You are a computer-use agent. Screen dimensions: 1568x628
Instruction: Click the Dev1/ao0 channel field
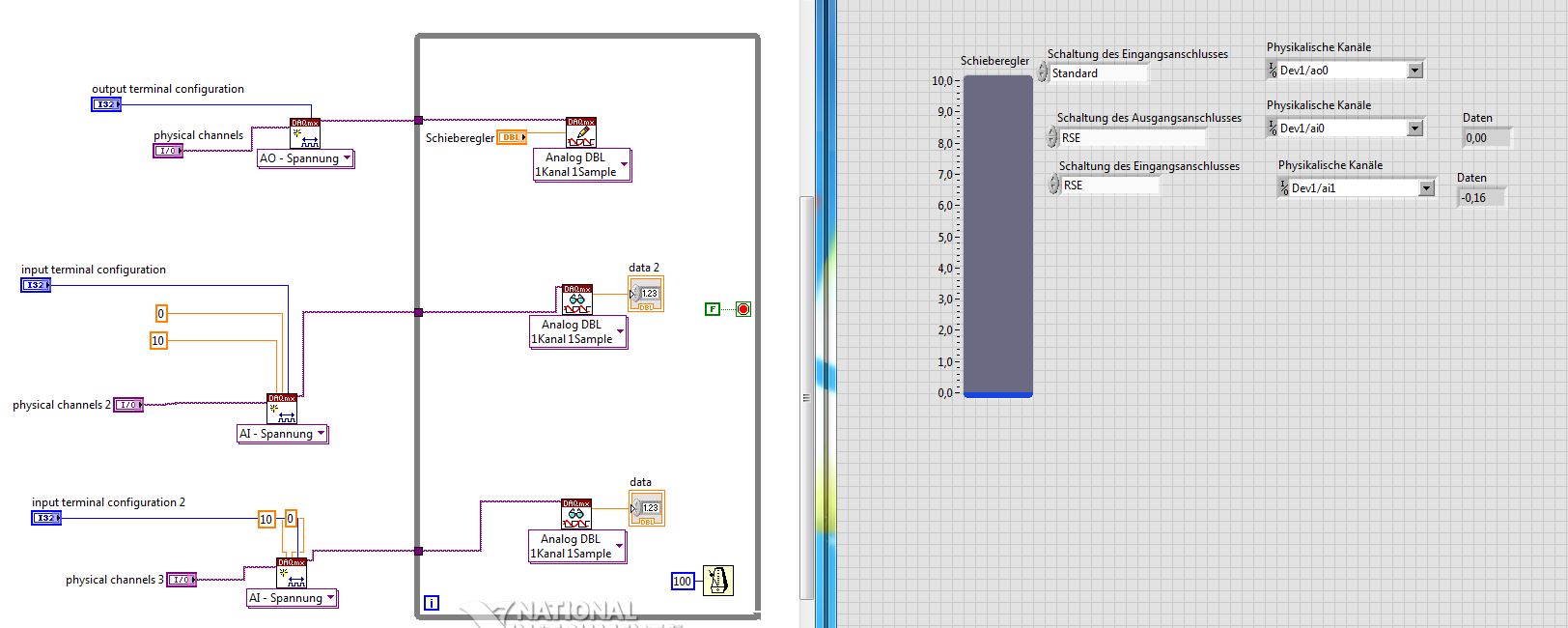pyautogui.click(x=1342, y=71)
